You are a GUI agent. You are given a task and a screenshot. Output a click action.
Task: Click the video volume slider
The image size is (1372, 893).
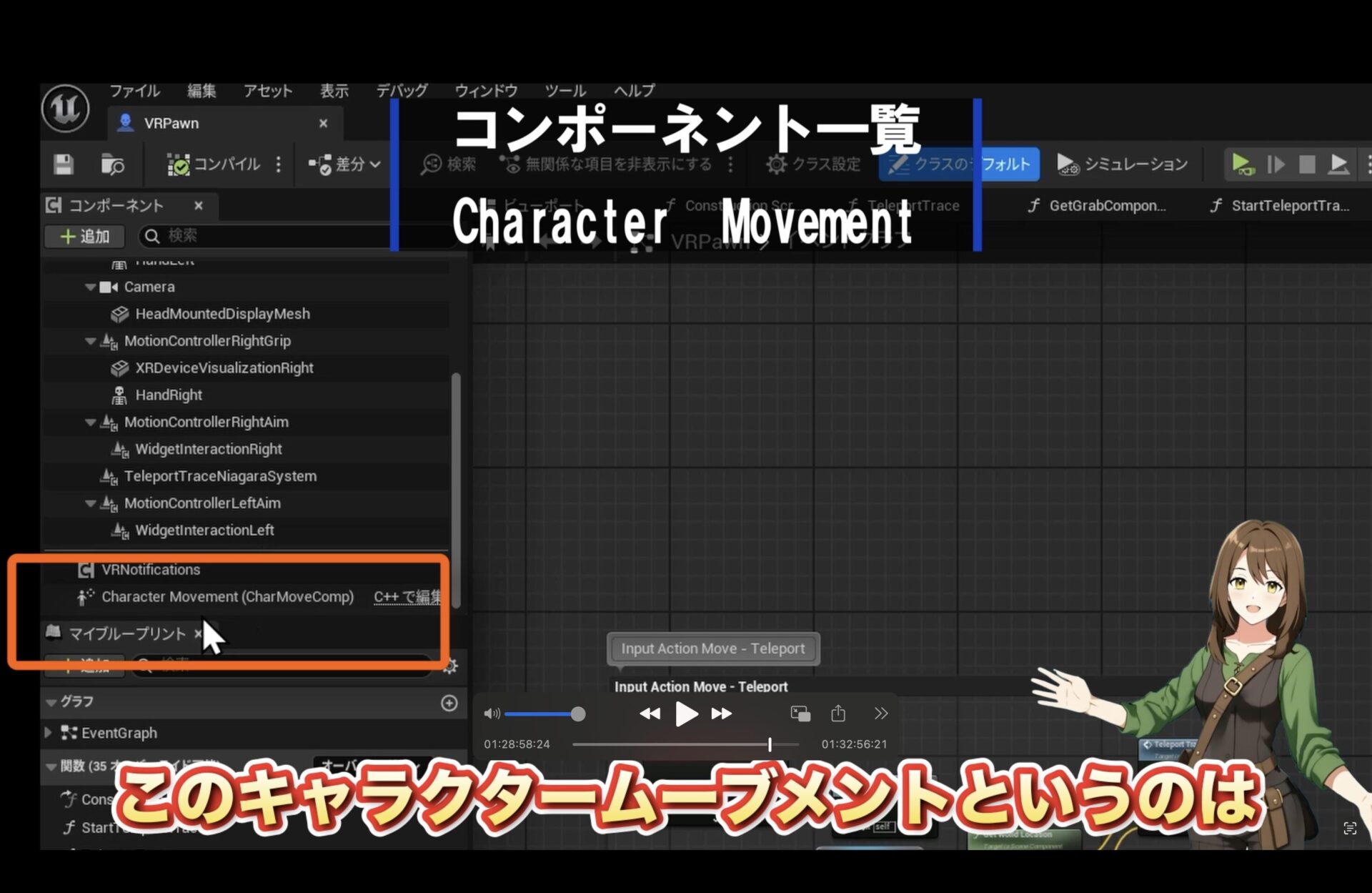click(543, 714)
